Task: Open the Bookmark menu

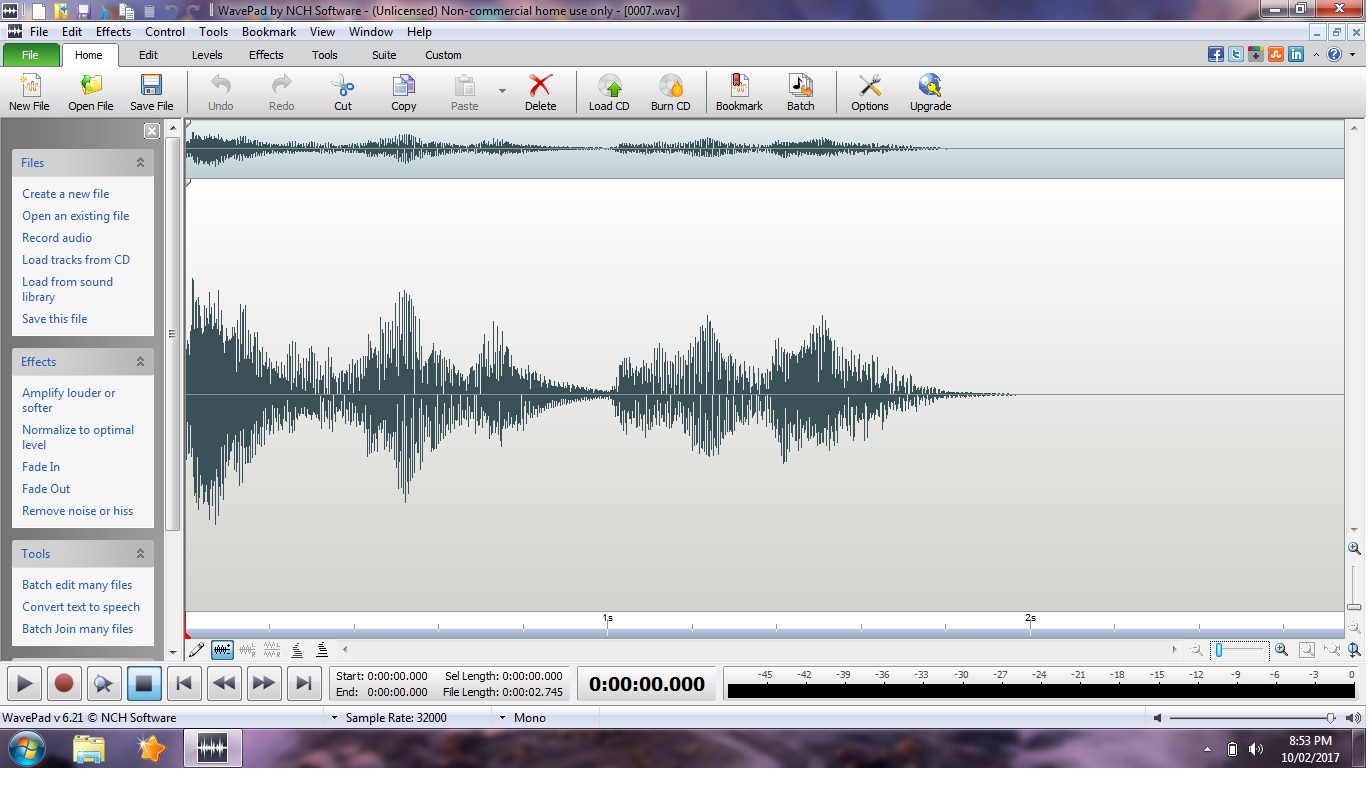Action: point(268,31)
